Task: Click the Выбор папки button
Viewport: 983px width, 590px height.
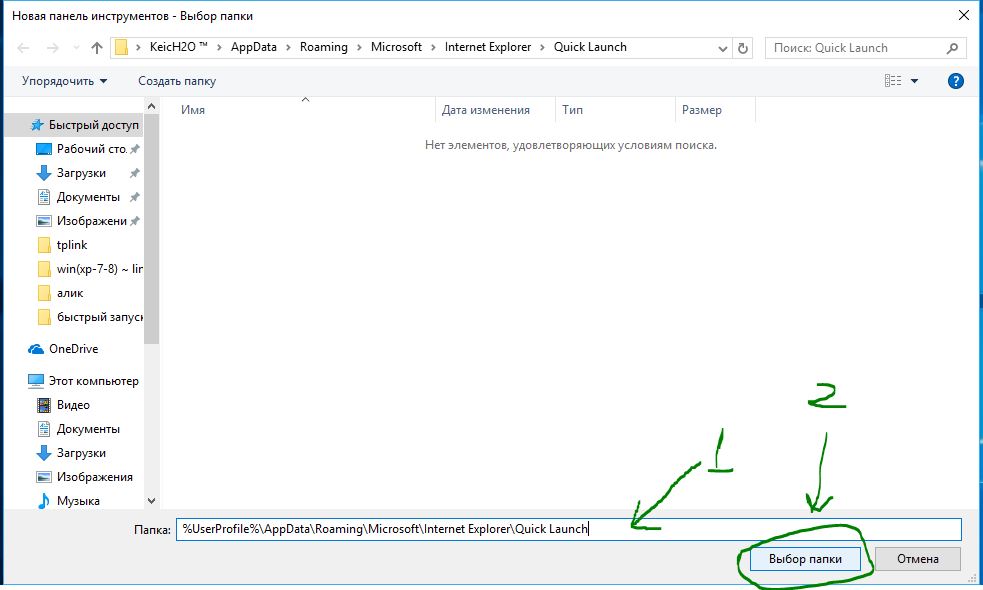Action: pos(805,559)
